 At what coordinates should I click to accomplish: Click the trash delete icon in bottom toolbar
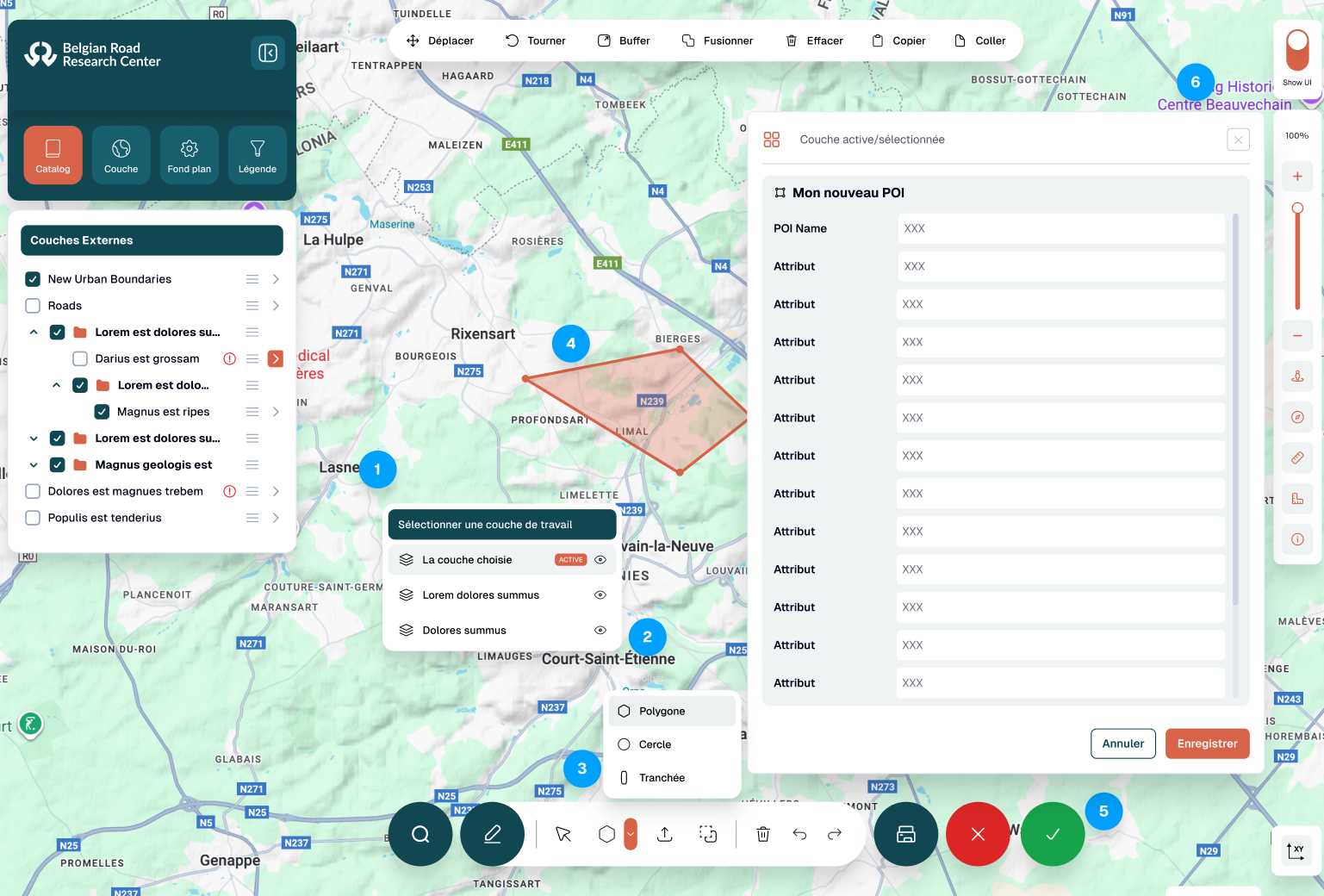click(x=762, y=834)
